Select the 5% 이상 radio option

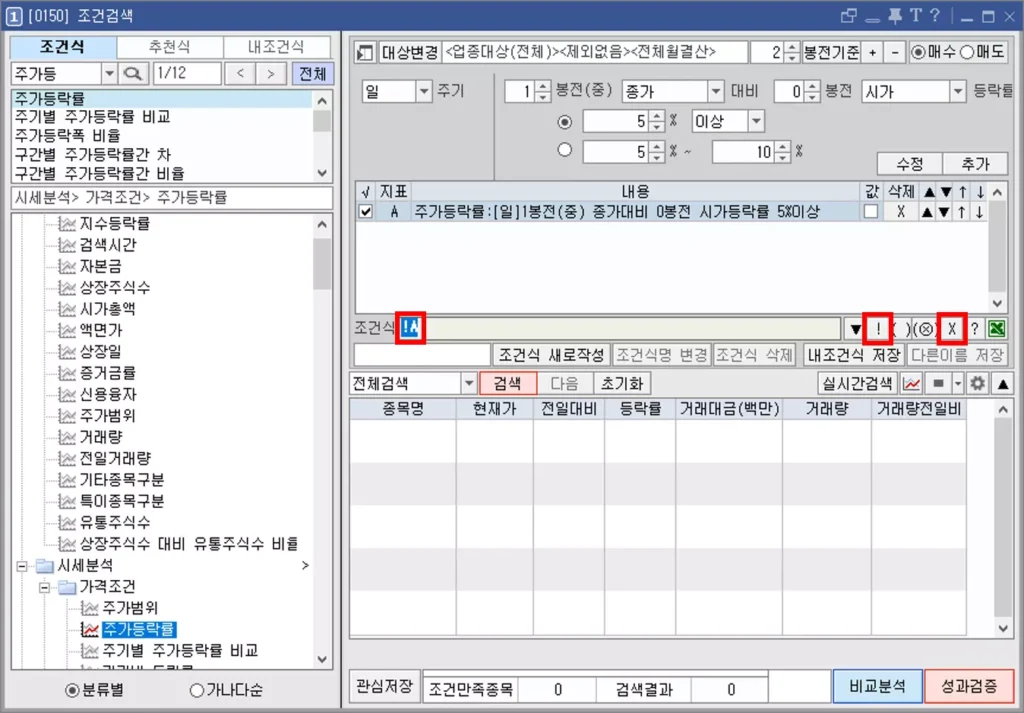pyautogui.click(x=565, y=121)
